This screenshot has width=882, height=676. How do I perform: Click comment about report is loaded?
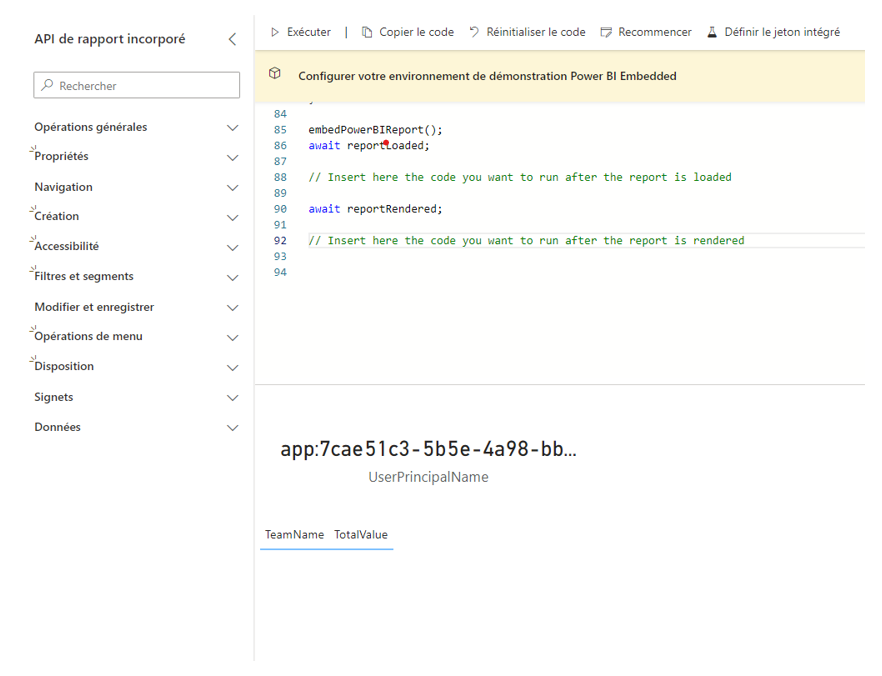click(520, 177)
